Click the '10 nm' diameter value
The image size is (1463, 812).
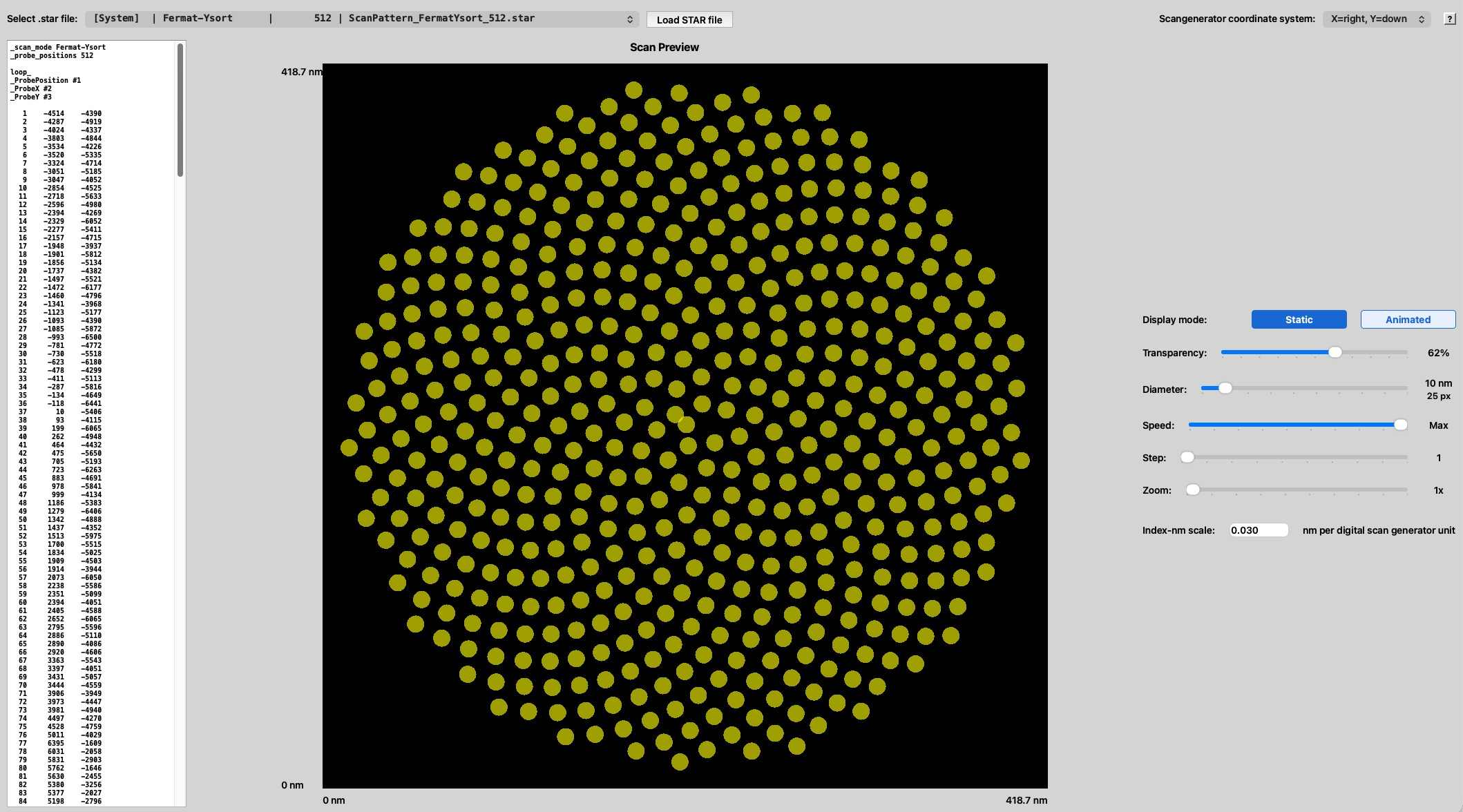1438,383
